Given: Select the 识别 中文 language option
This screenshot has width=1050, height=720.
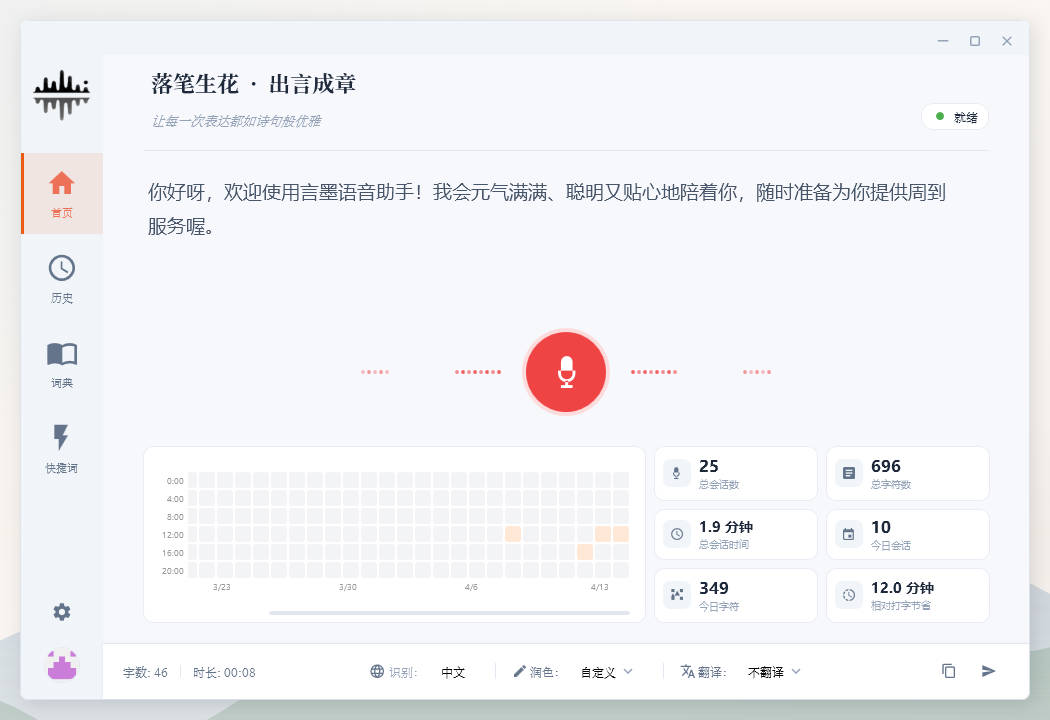Looking at the screenshot, I should pos(453,672).
